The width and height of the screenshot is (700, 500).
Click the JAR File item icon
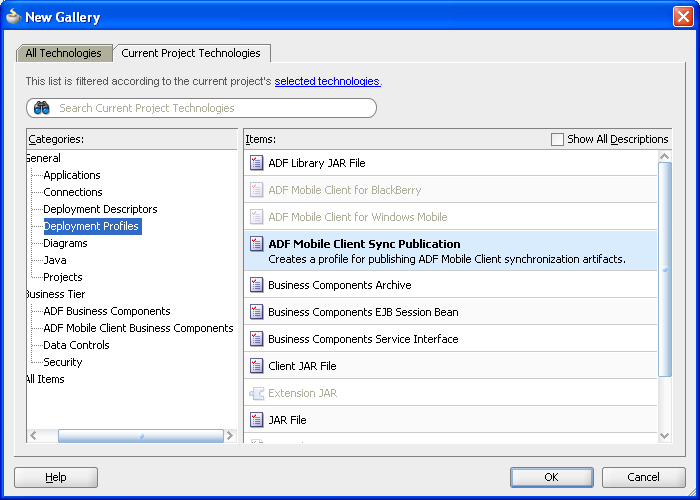[256, 420]
